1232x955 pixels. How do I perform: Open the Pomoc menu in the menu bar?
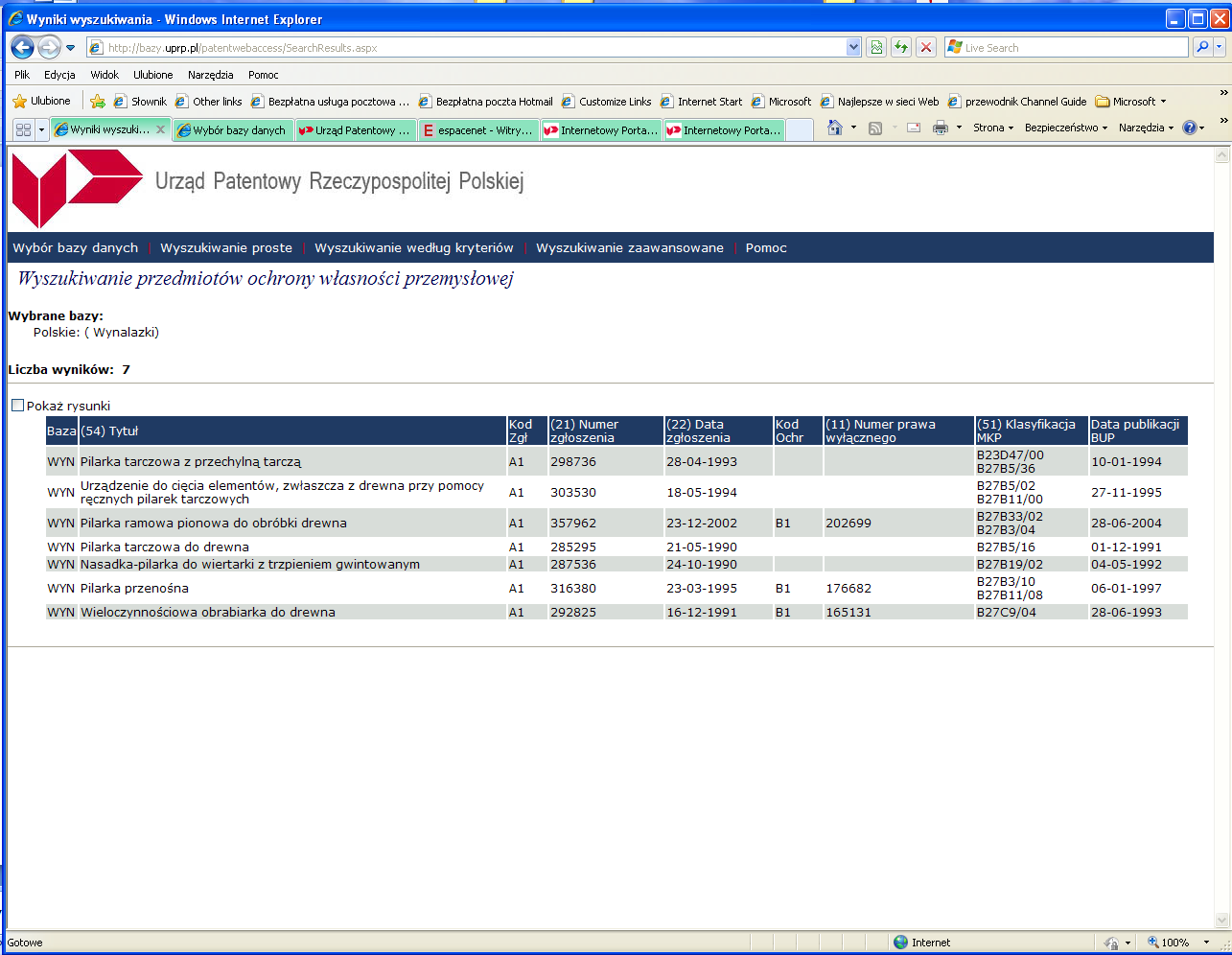coord(264,75)
